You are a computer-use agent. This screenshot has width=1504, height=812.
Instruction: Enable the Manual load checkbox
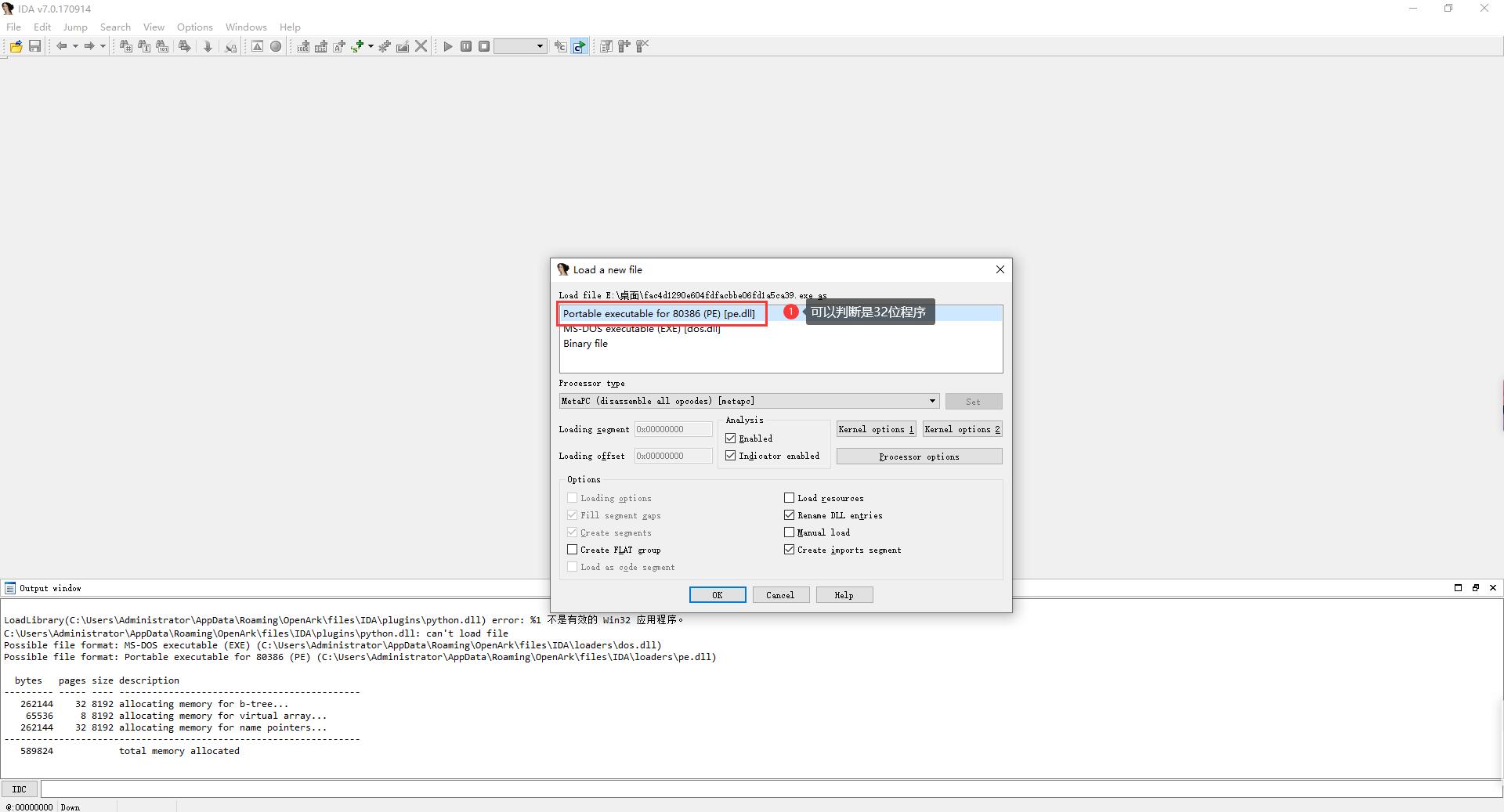[790, 532]
